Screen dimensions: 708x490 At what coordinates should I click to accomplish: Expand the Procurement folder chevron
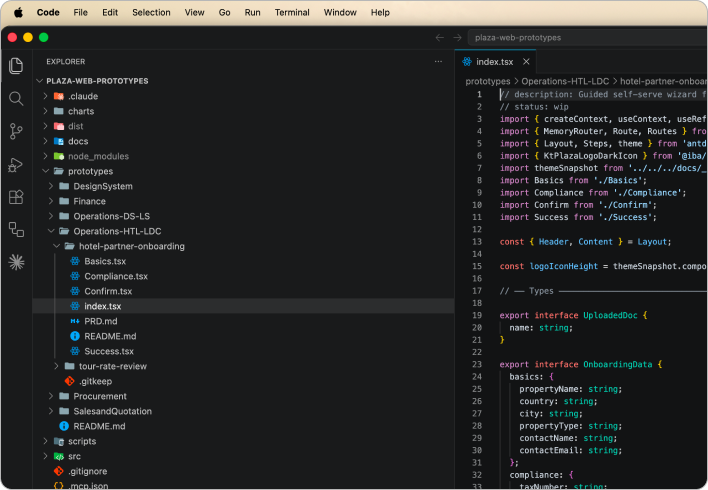tap(51, 396)
